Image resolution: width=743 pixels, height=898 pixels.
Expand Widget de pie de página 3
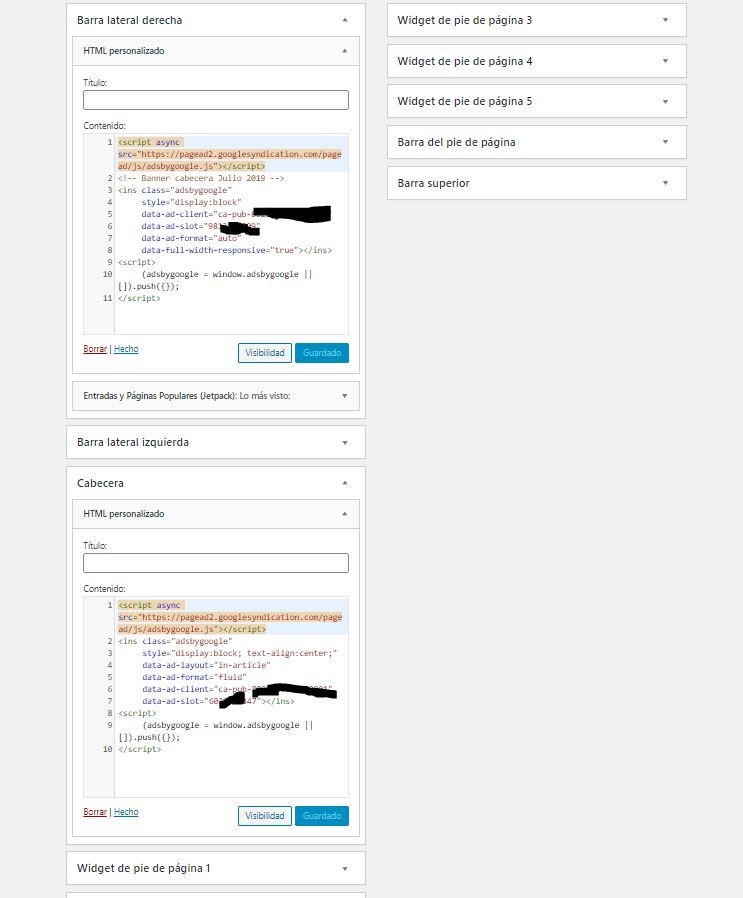tap(665, 20)
